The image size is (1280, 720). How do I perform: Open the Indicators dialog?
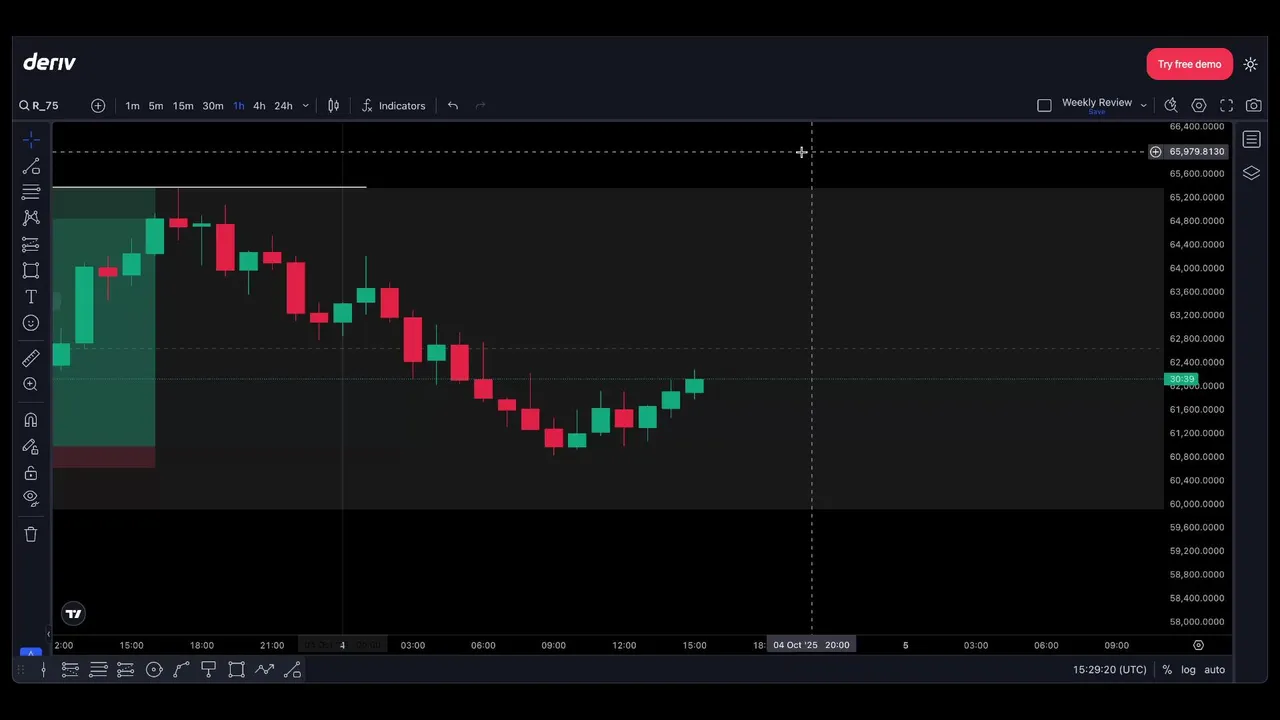(393, 106)
